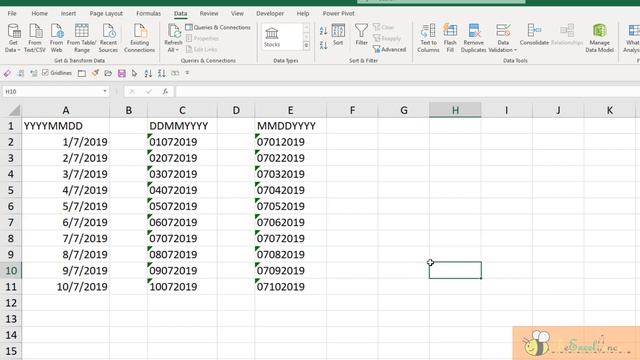
Task: Switch to the Home tab
Action: (40, 13)
